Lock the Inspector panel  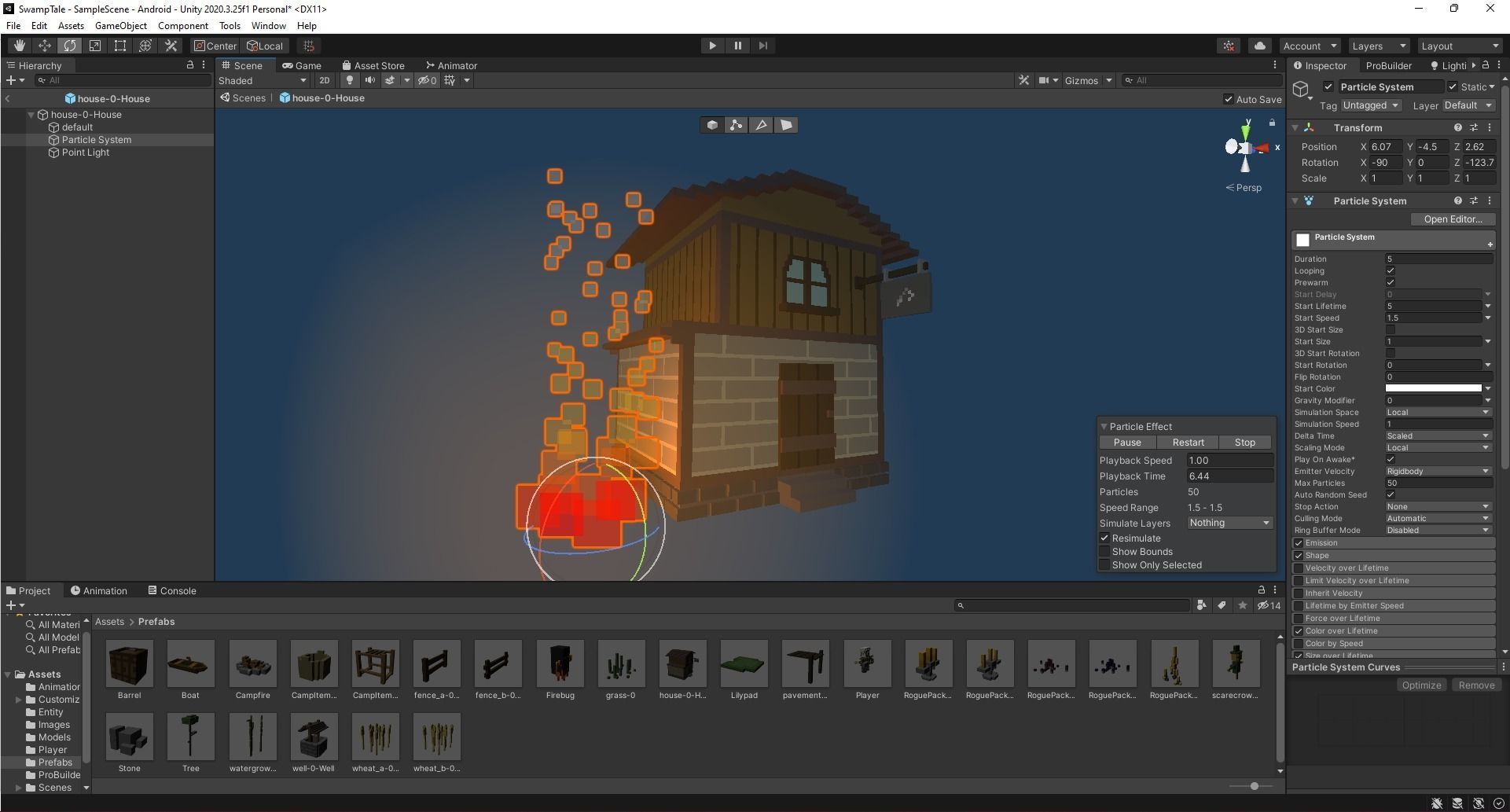click(1485, 65)
